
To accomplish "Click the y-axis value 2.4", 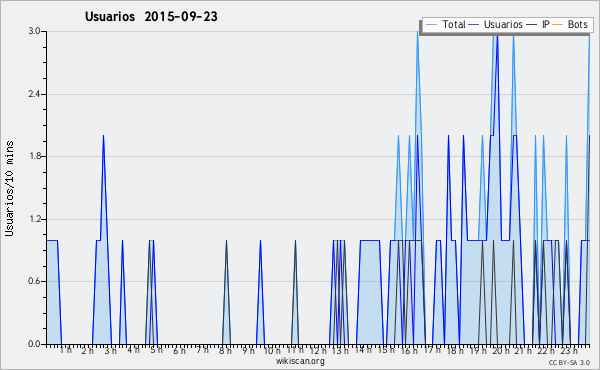I will (x=34, y=94).
